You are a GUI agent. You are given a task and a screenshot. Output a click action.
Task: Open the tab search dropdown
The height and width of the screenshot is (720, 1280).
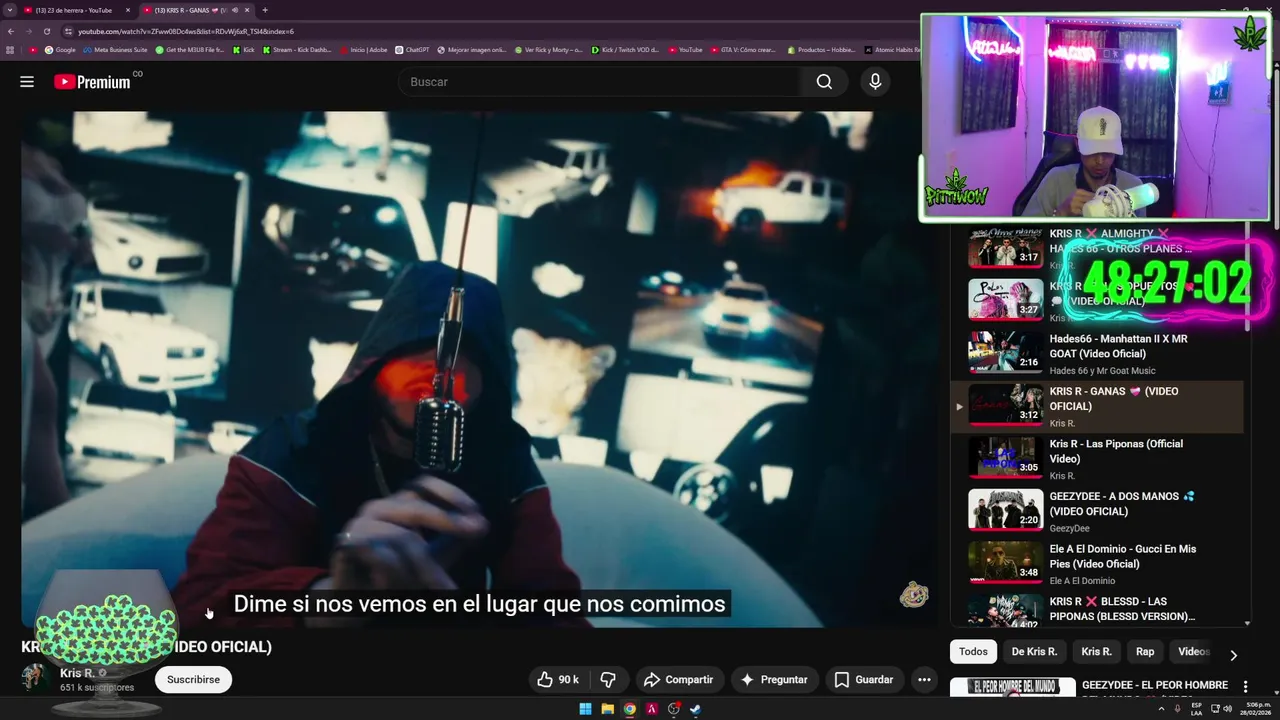[x=9, y=10]
